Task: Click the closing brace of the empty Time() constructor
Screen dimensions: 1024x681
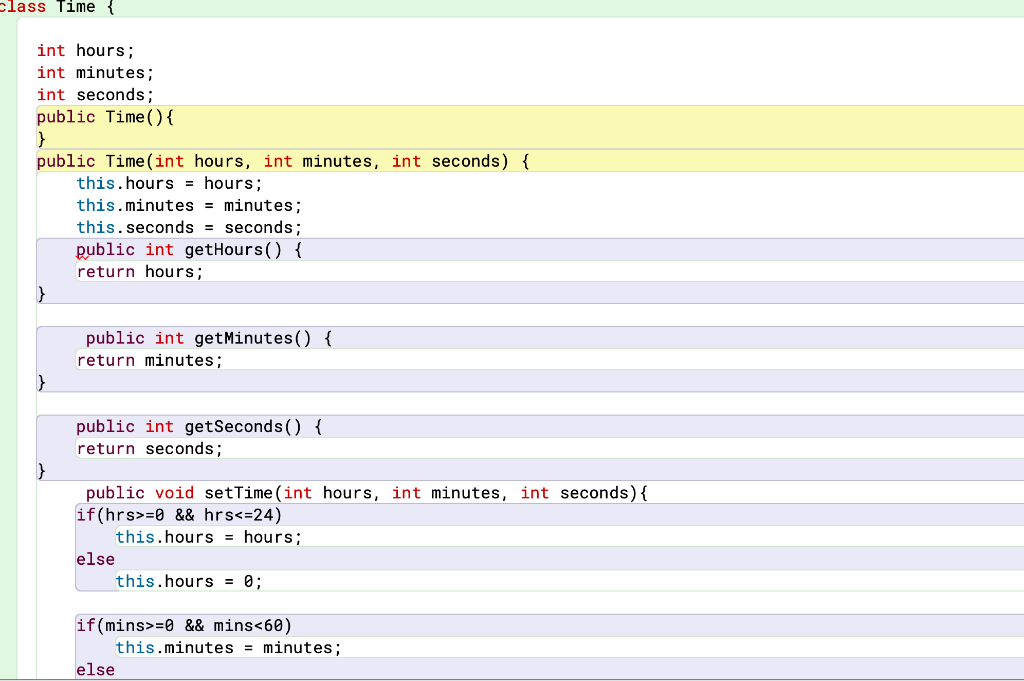Action: pos(41,139)
